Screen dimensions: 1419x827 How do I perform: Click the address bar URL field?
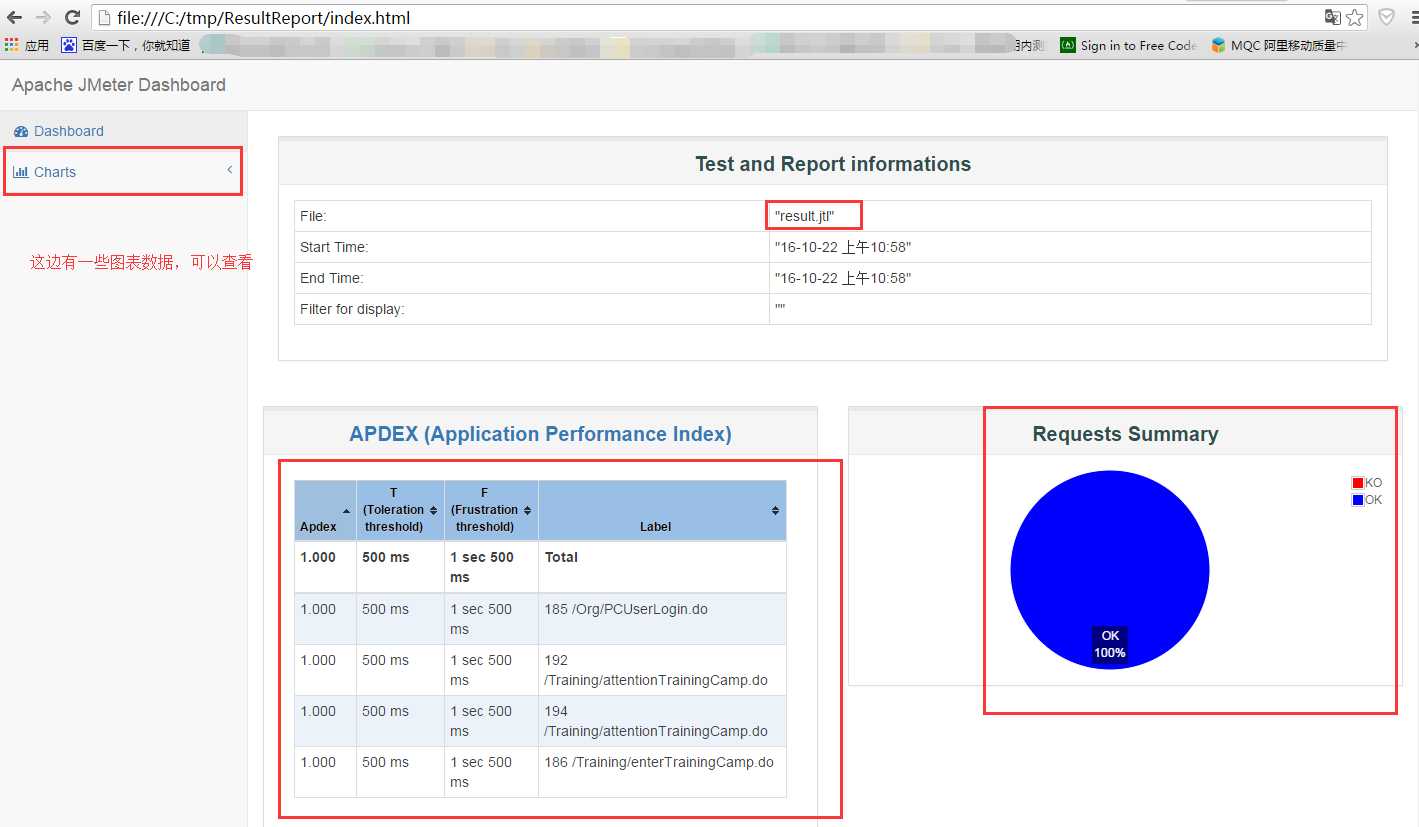[x=705, y=18]
